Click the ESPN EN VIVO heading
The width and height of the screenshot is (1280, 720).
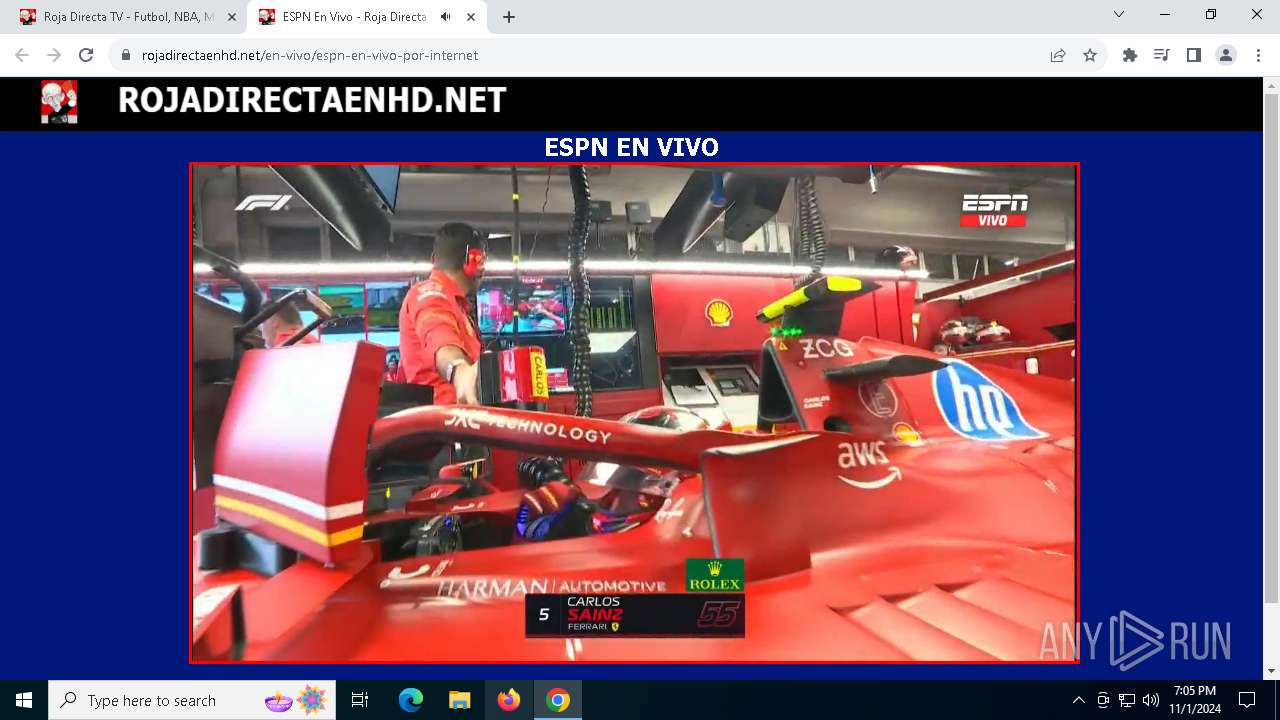631,148
